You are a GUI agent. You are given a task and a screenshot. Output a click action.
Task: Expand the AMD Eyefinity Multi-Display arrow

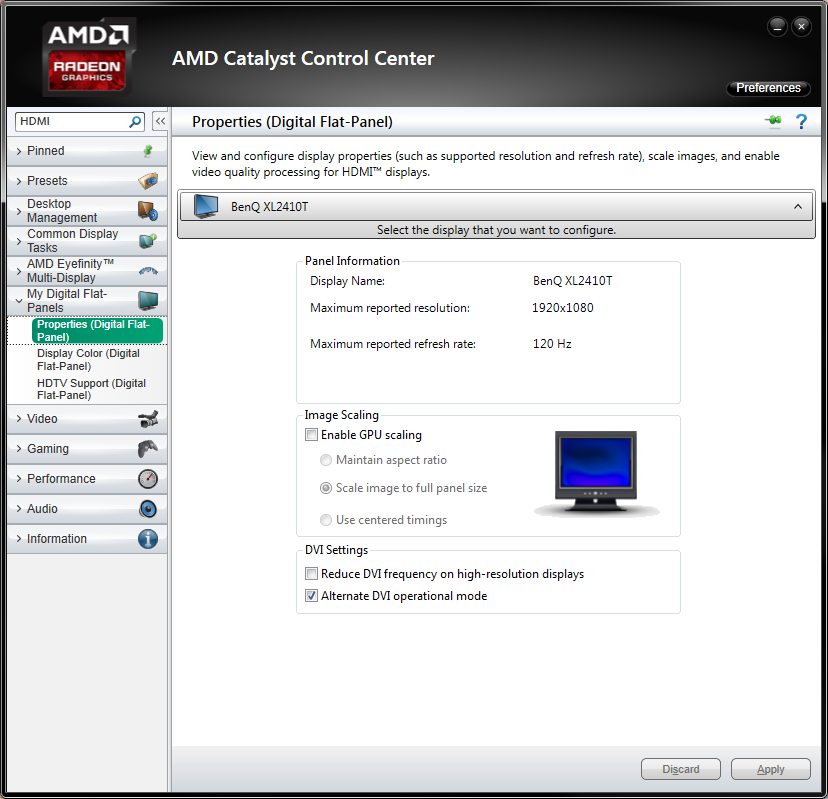pos(19,271)
